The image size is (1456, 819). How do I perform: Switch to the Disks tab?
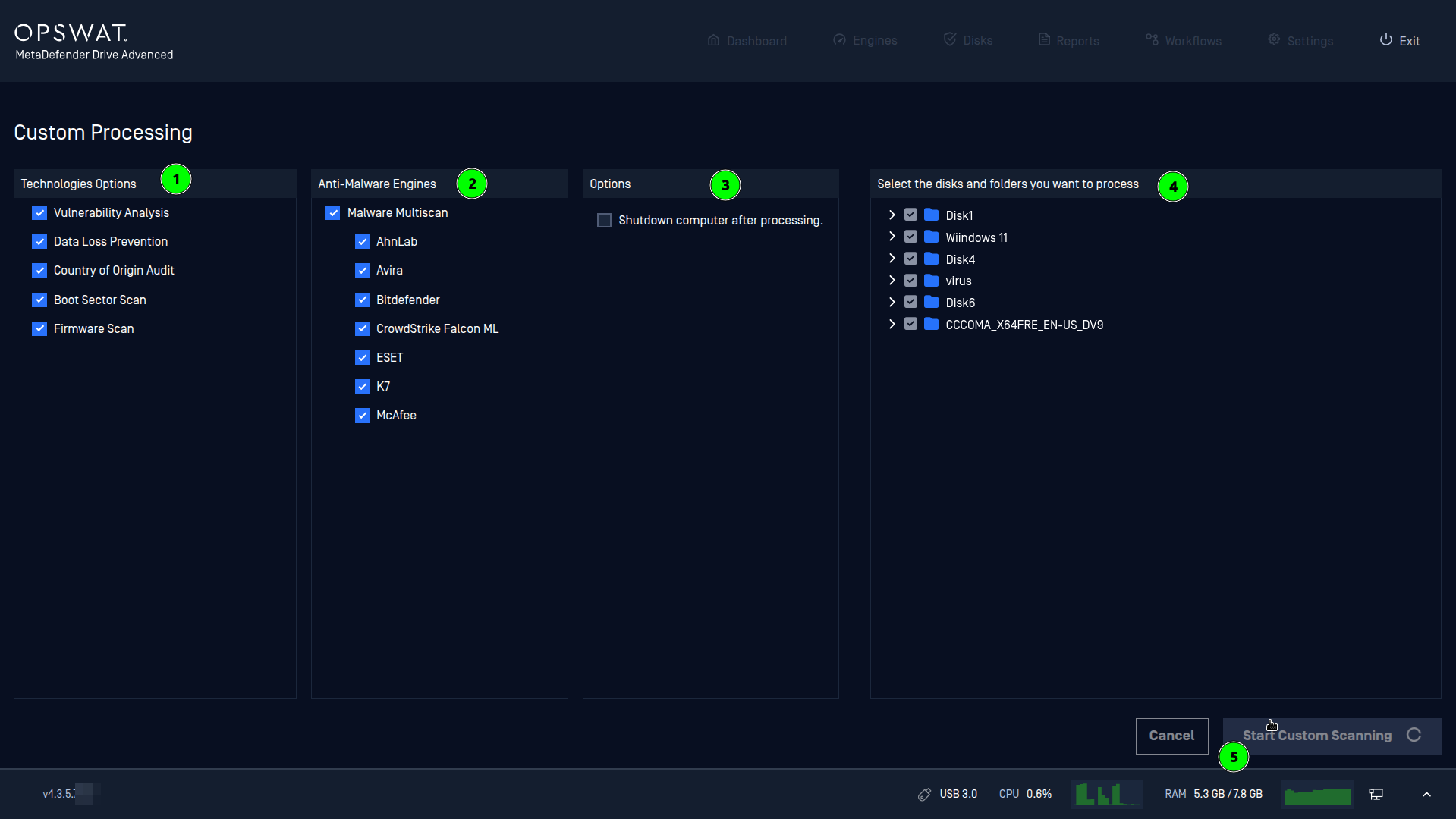tap(968, 41)
